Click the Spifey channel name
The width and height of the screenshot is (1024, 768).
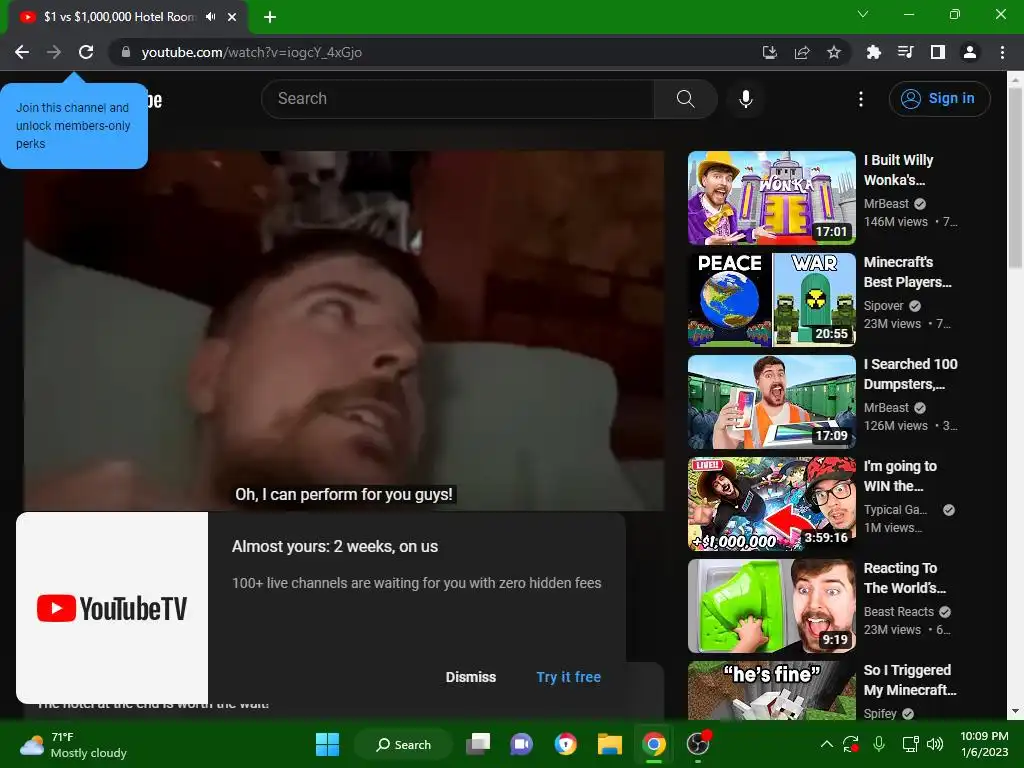(x=880, y=714)
